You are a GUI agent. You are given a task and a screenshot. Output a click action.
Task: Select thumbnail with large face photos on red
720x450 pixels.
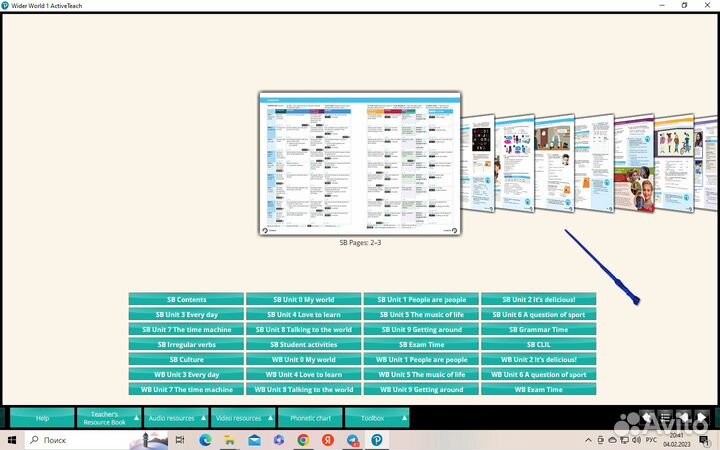tap(635, 163)
